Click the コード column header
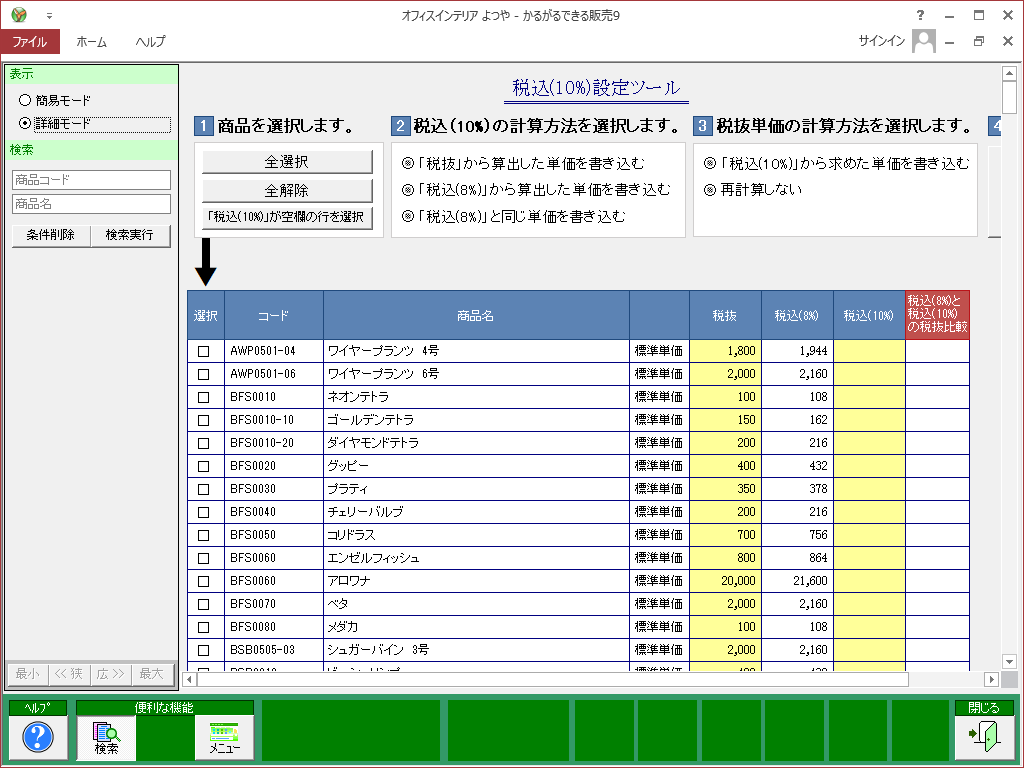This screenshot has height=768, width=1024. 274,315
